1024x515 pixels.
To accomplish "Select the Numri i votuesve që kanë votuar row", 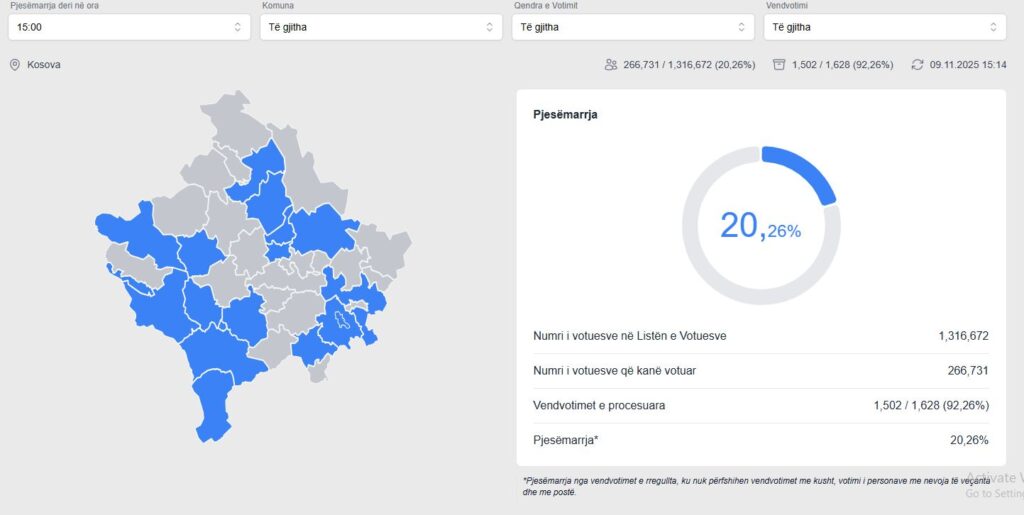I will [x=760, y=371].
